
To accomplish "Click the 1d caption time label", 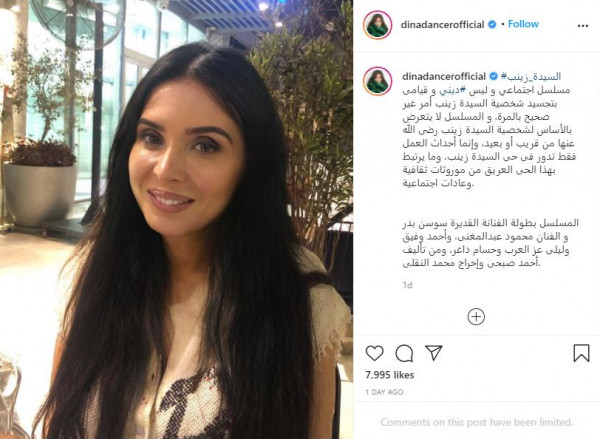I will point(407,285).
